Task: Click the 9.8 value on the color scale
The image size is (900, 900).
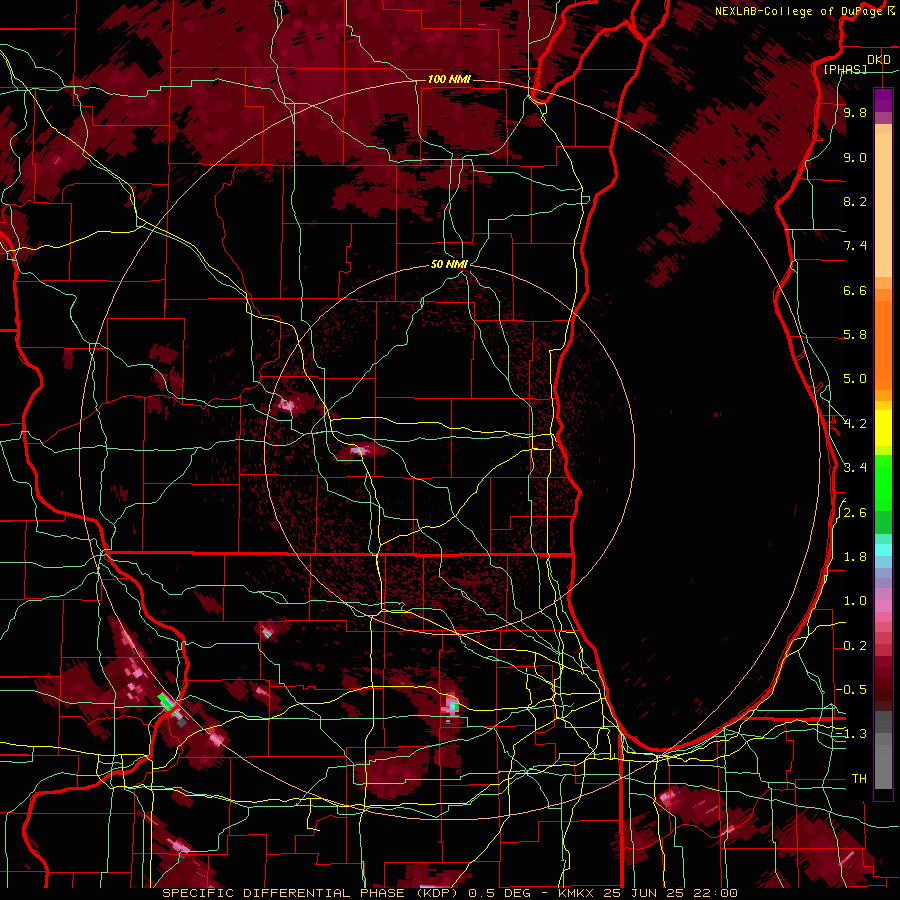Action: [x=855, y=113]
